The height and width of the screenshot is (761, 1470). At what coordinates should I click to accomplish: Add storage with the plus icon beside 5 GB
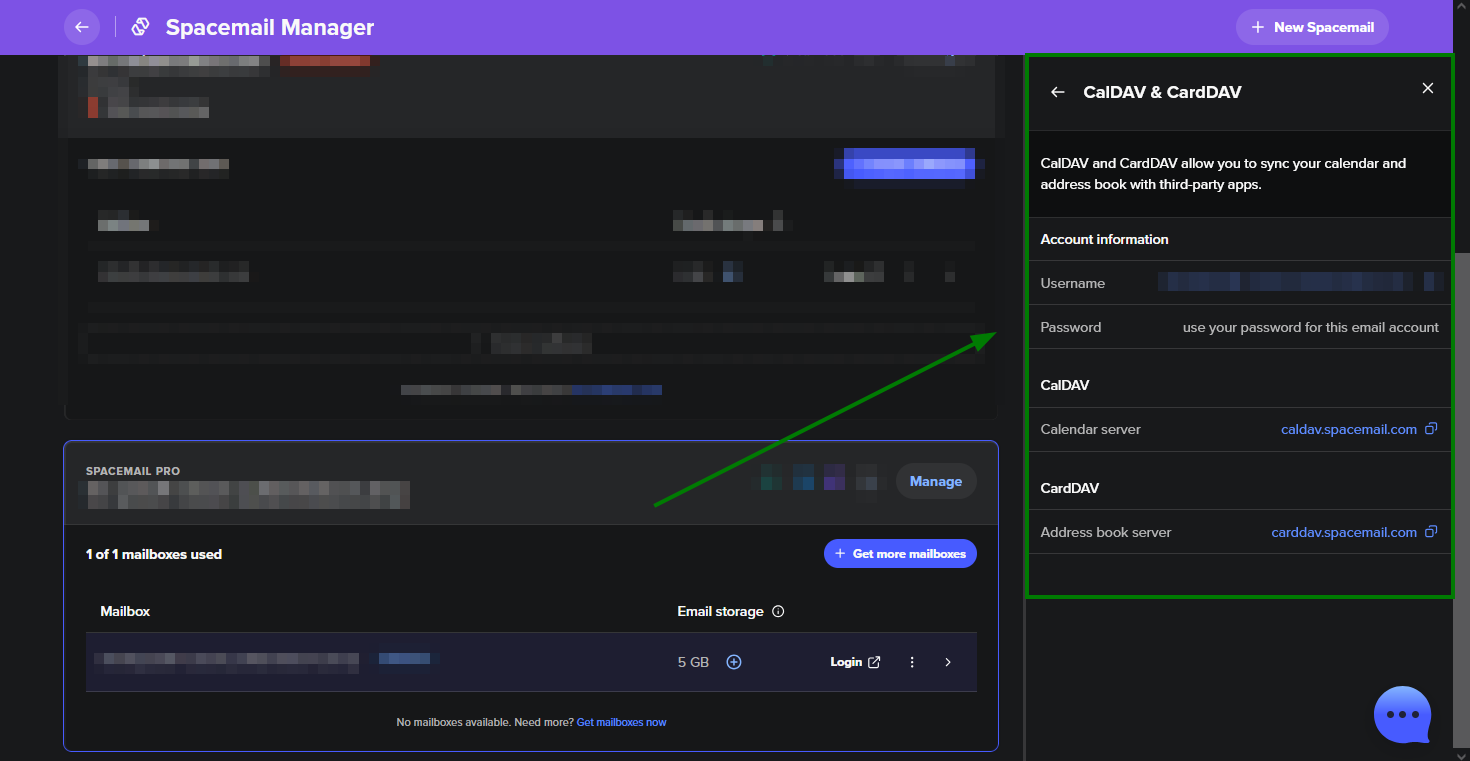pos(734,662)
